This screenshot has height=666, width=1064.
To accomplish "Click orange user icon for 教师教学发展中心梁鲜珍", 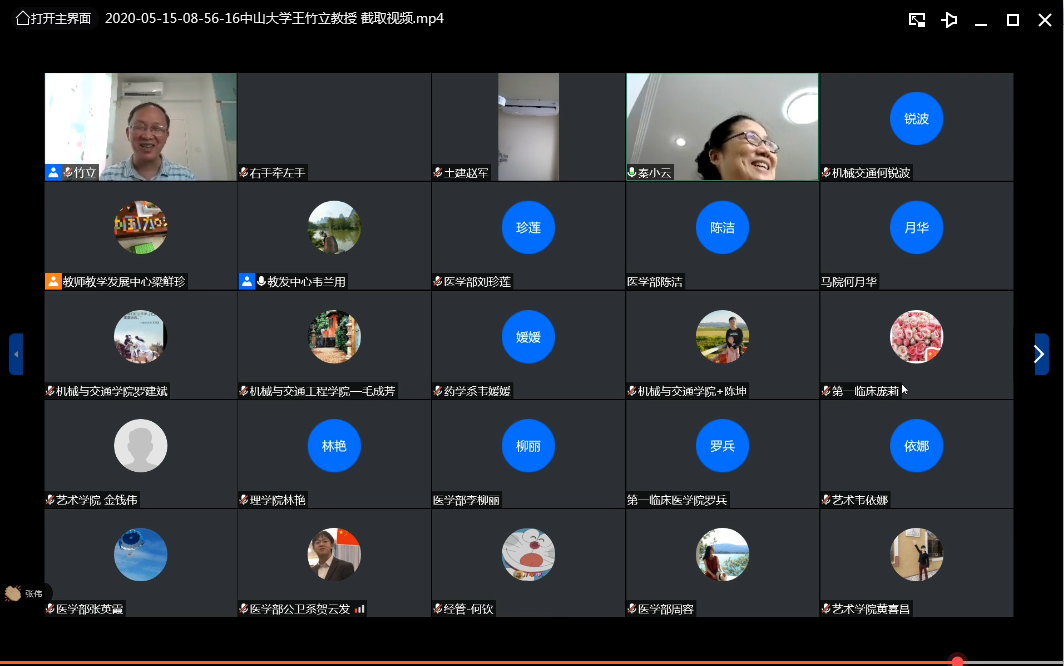I will click(x=53, y=281).
